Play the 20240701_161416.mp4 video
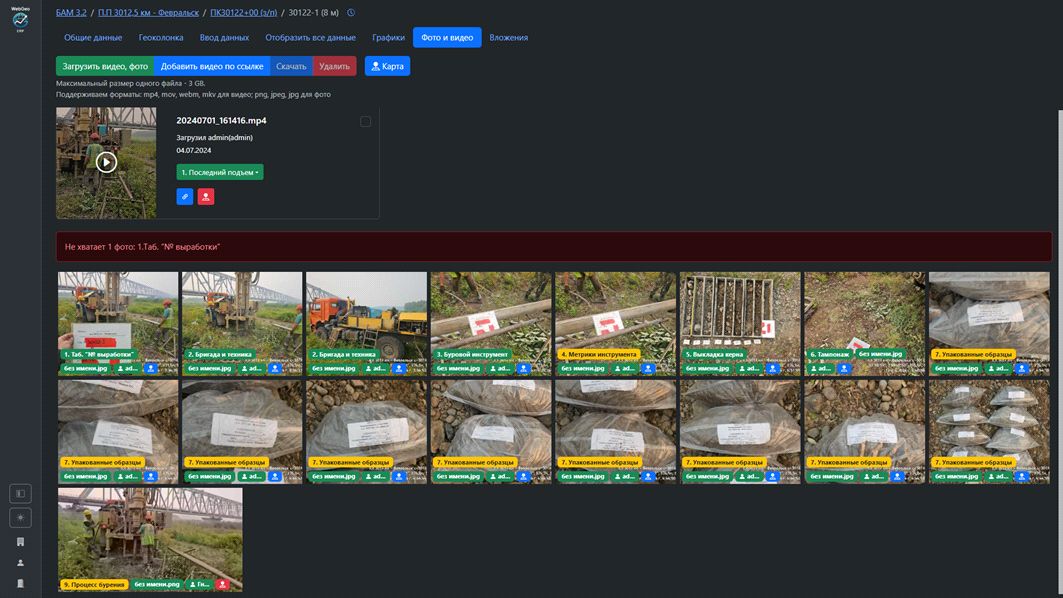1063x598 pixels. (106, 162)
